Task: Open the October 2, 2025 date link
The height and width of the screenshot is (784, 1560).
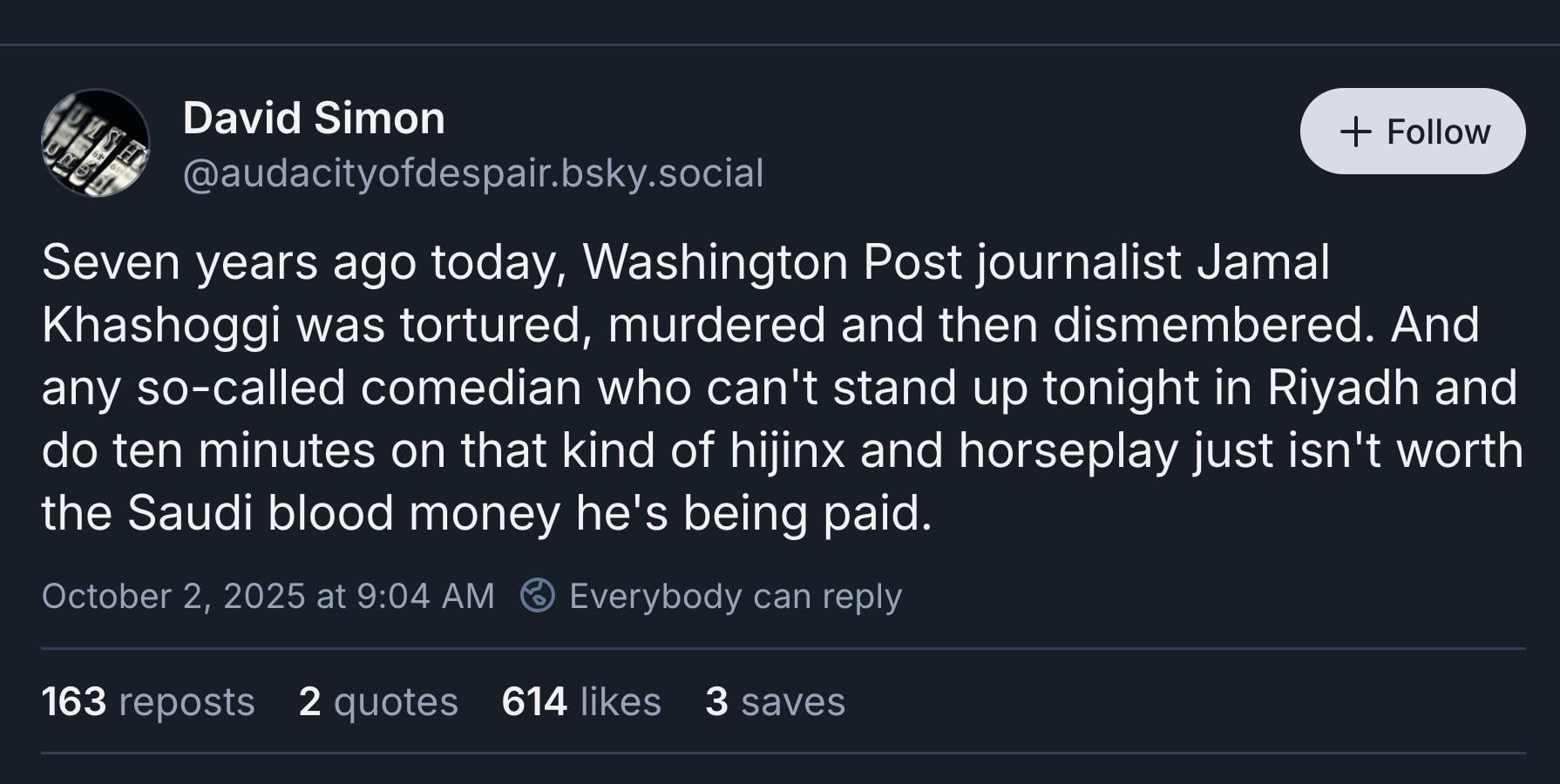Action: click(173, 596)
